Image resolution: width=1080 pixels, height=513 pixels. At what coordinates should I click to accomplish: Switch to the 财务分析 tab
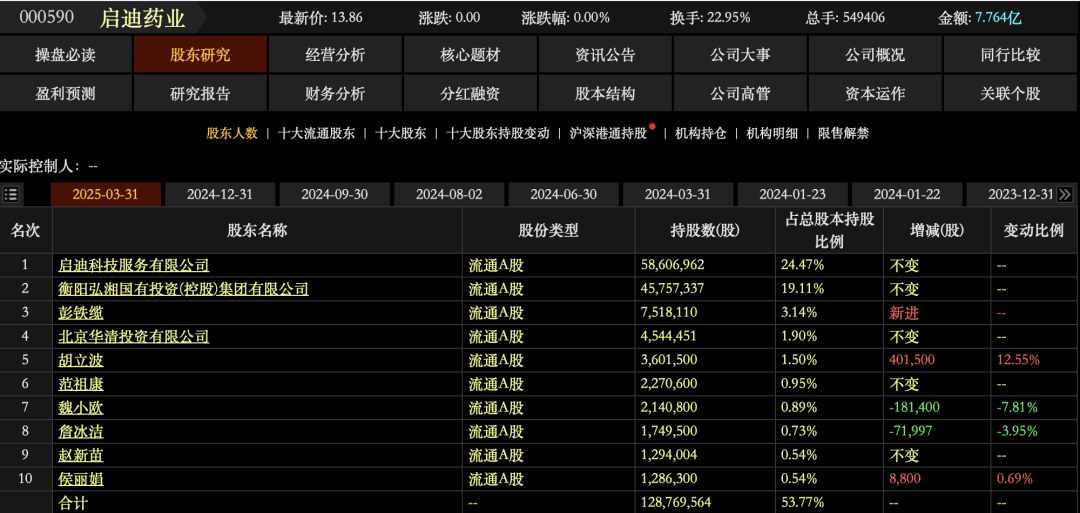[x=335, y=94]
